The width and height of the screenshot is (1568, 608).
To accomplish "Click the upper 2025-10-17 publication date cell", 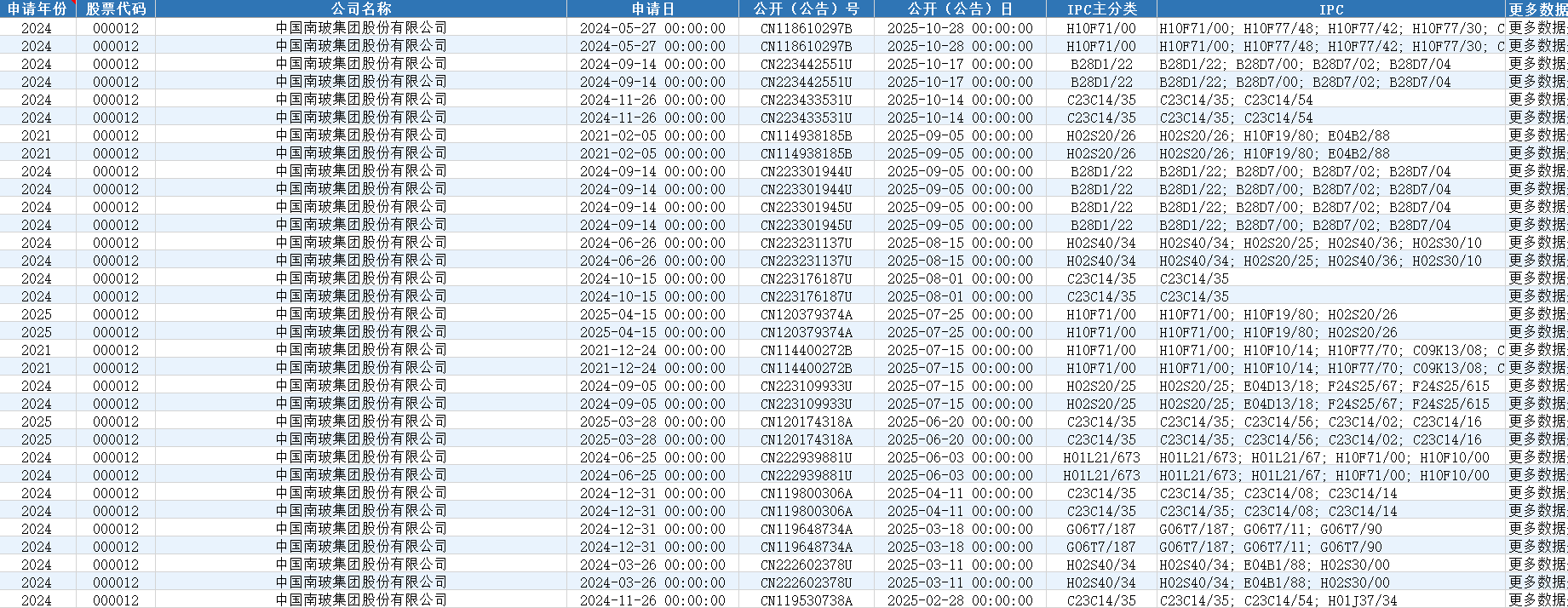I will tap(960, 63).
